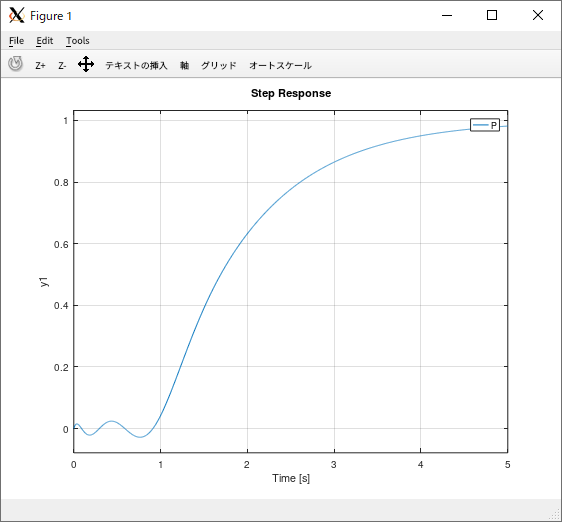Viewport: 562px width, 522px height.
Task: Click the step response curve
Action: (x=247, y=233)
